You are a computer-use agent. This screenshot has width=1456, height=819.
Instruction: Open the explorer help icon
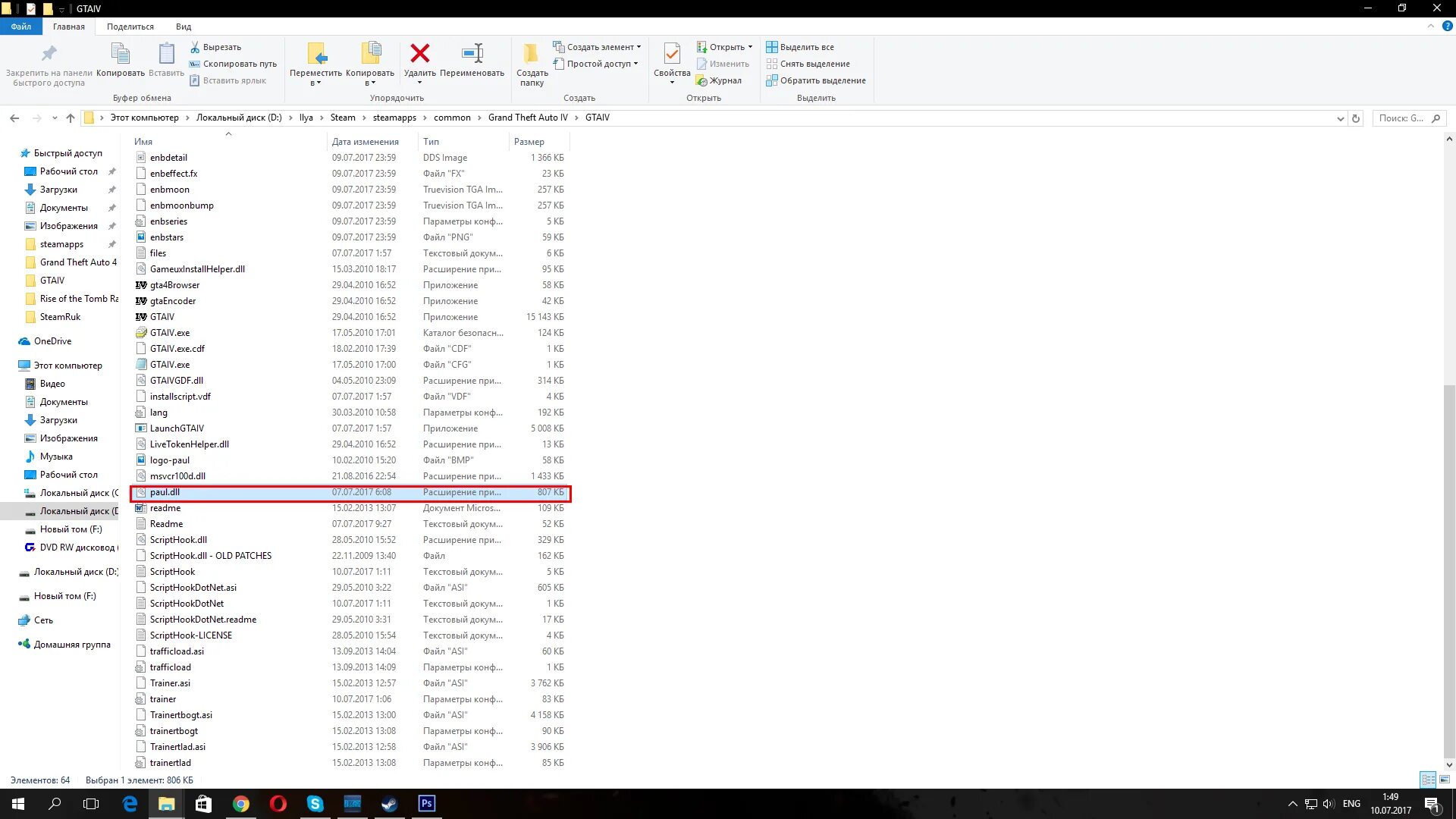tap(1447, 26)
